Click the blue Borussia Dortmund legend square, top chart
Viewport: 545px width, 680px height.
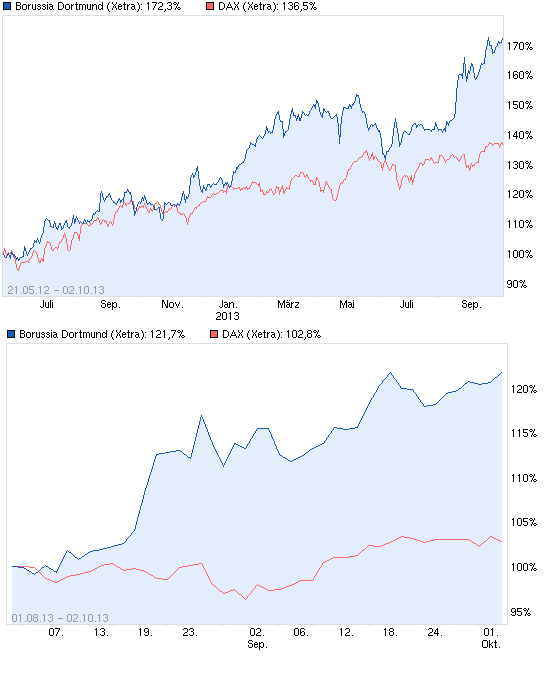click(7, 7)
